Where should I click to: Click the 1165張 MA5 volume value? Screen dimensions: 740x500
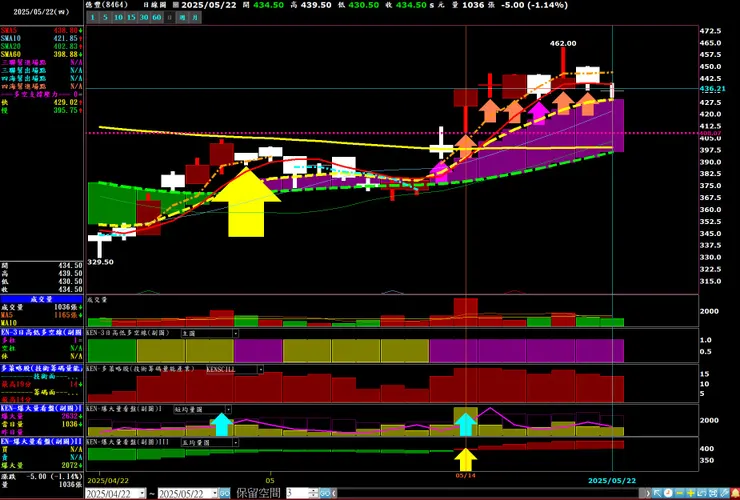[66, 315]
